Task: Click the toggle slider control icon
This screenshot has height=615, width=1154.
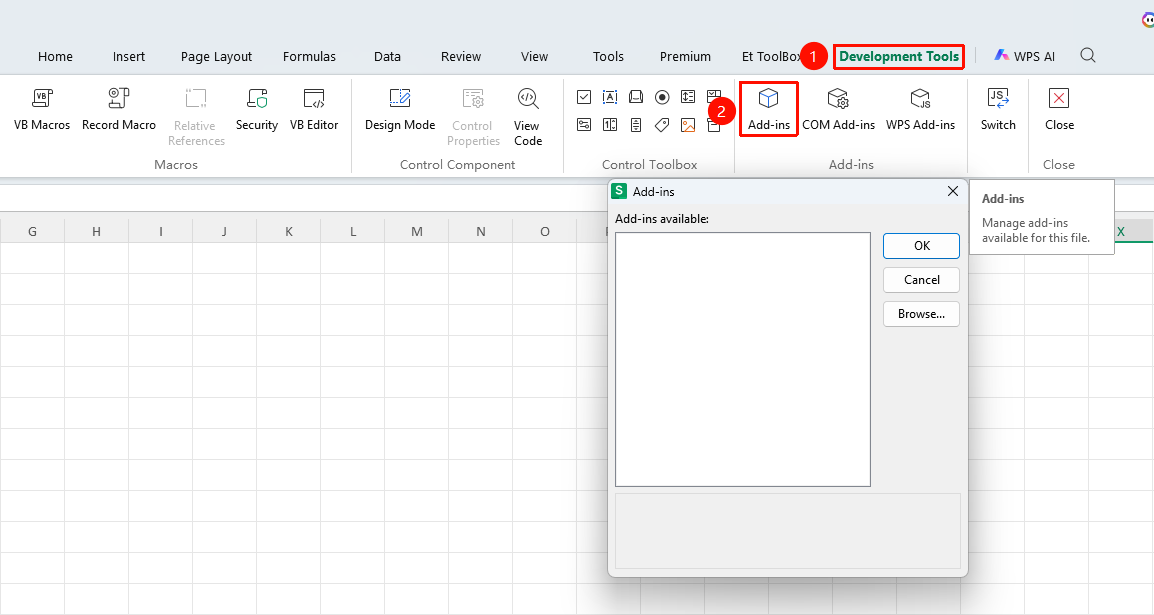Action: pos(584,125)
